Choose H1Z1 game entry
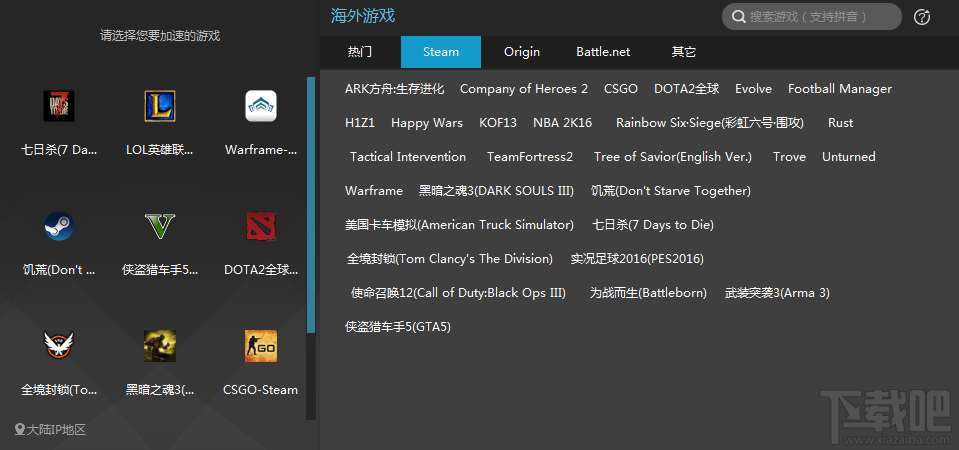The height and width of the screenshot is (450, 959). [x=360, y=123]
